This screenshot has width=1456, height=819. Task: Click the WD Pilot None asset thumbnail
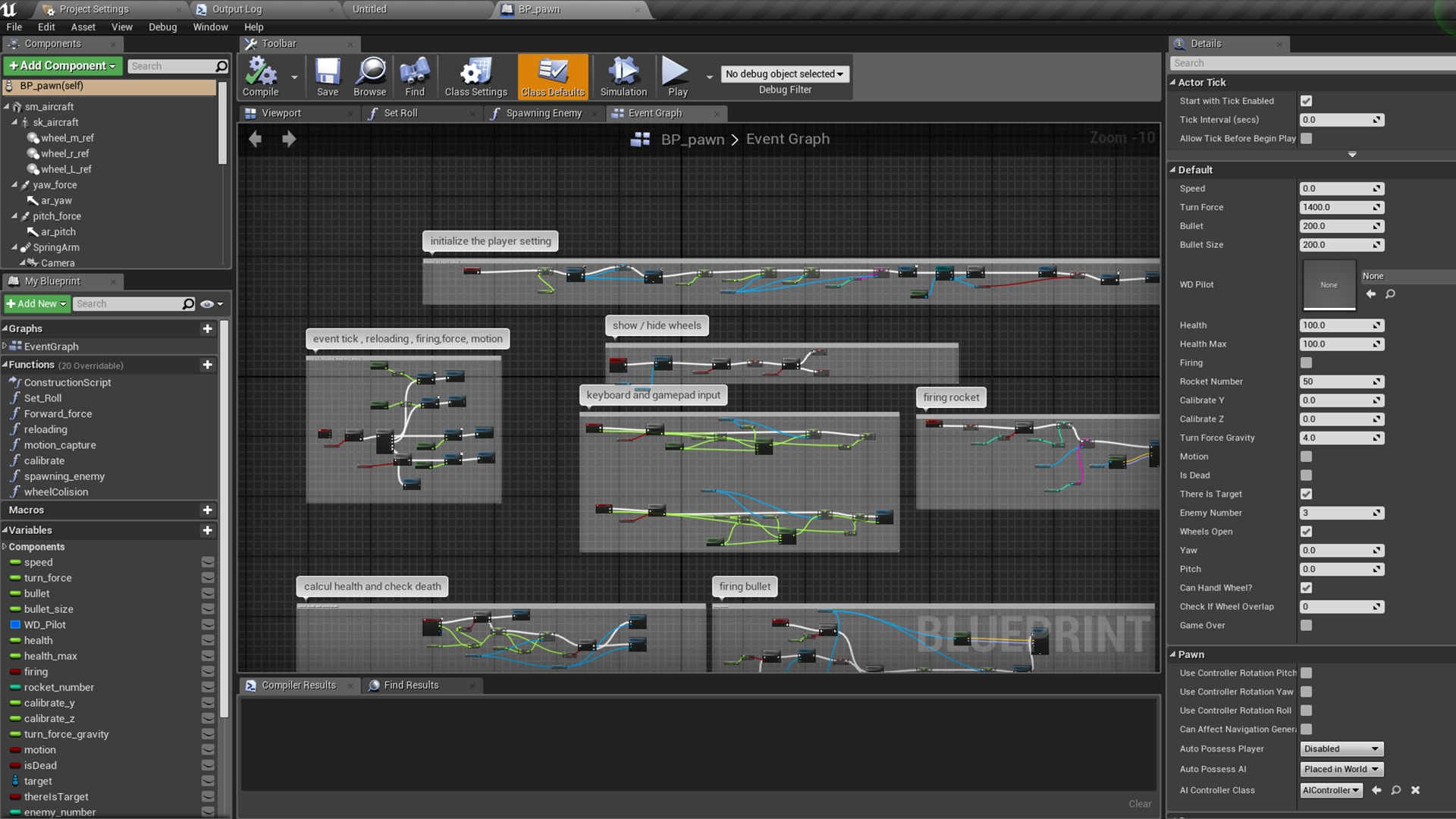(x=1329, y=284)
